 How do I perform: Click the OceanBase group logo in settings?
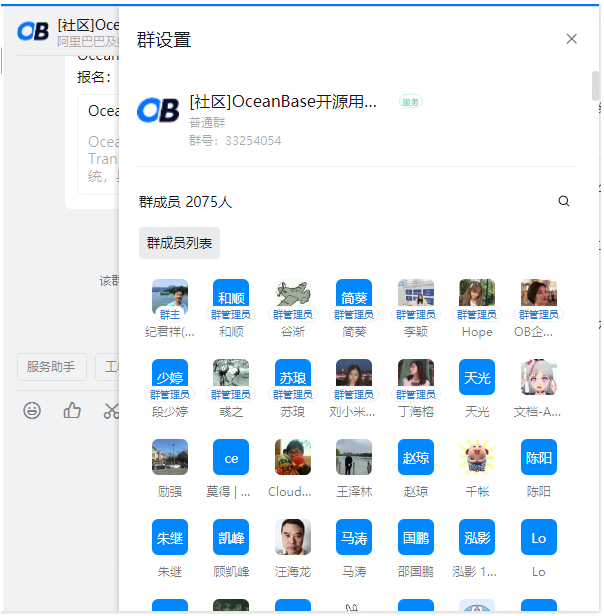point(158,110)
